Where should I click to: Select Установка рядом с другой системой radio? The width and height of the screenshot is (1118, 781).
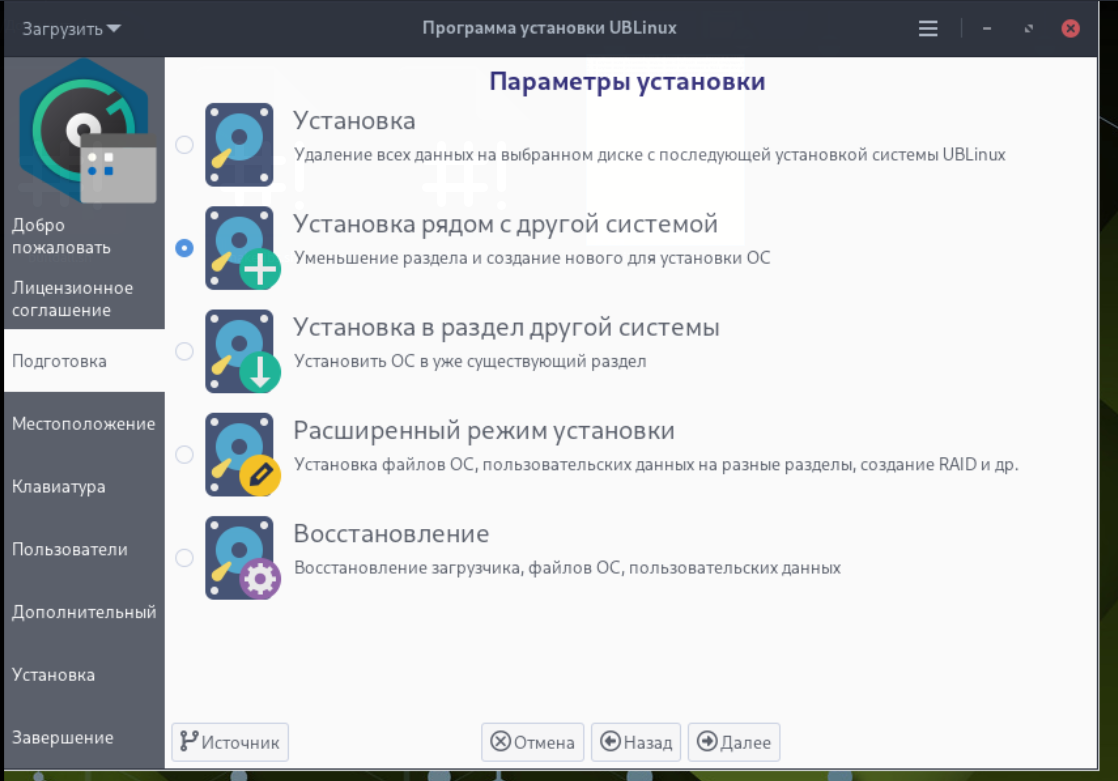point(185,248)
